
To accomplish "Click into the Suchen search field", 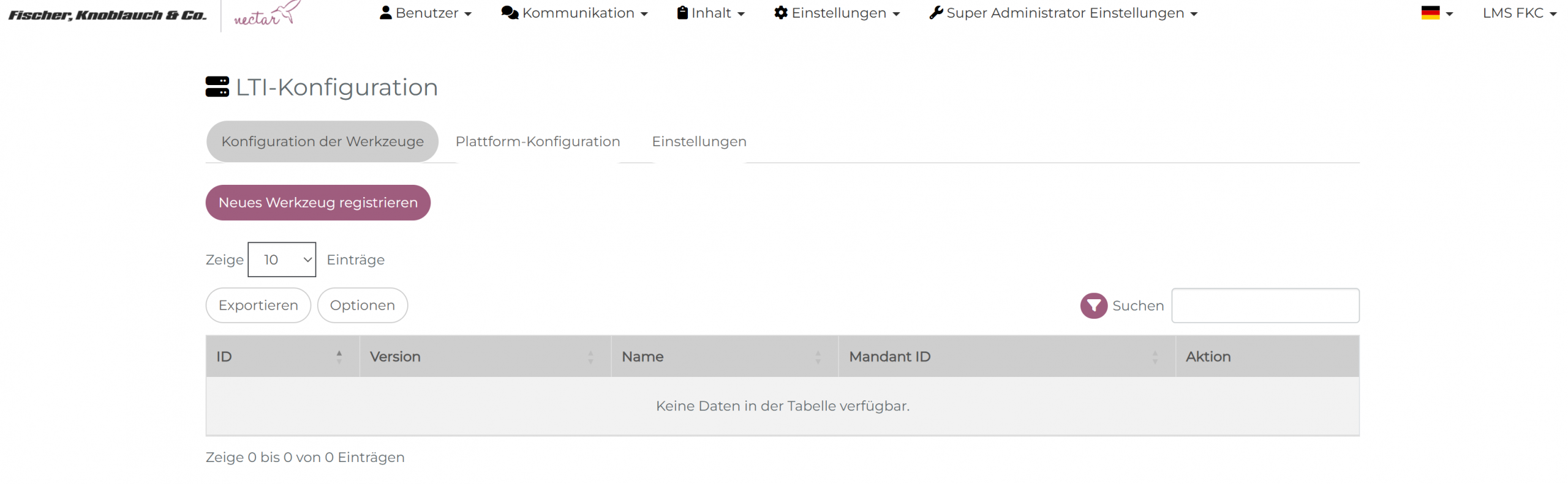I will point(1265,305).
